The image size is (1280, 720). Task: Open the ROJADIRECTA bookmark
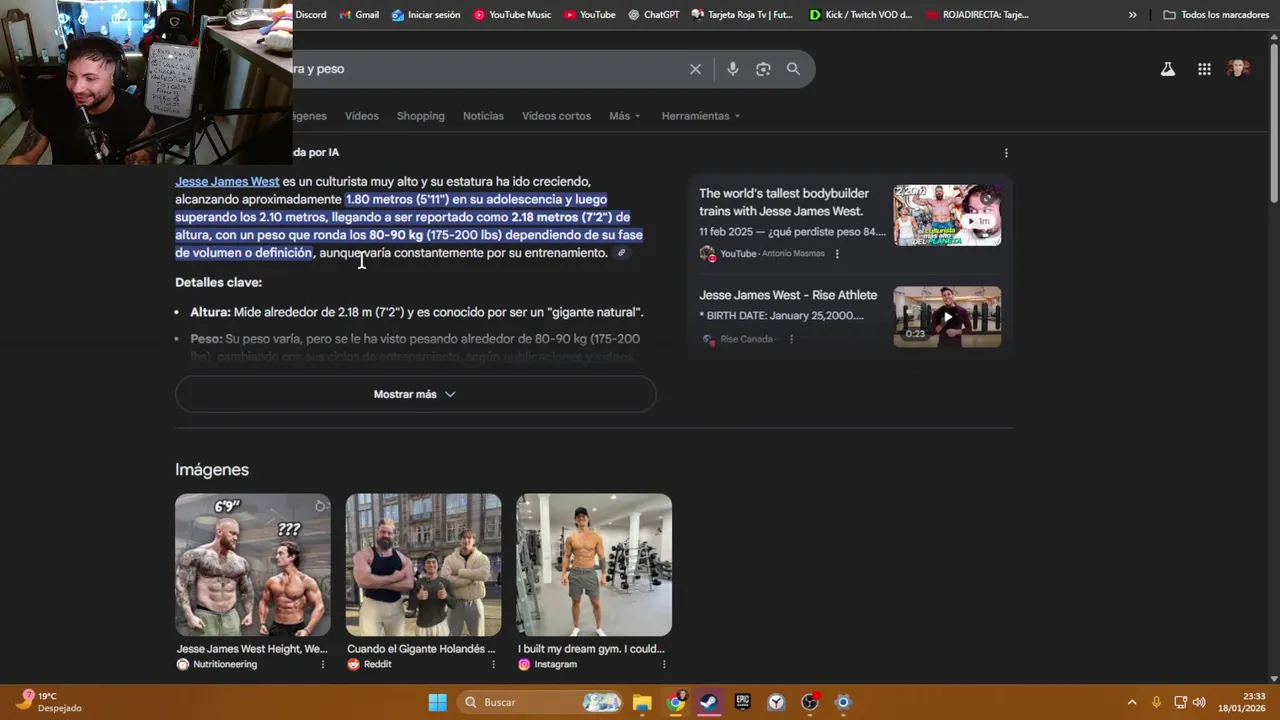[x=979, y=15]
